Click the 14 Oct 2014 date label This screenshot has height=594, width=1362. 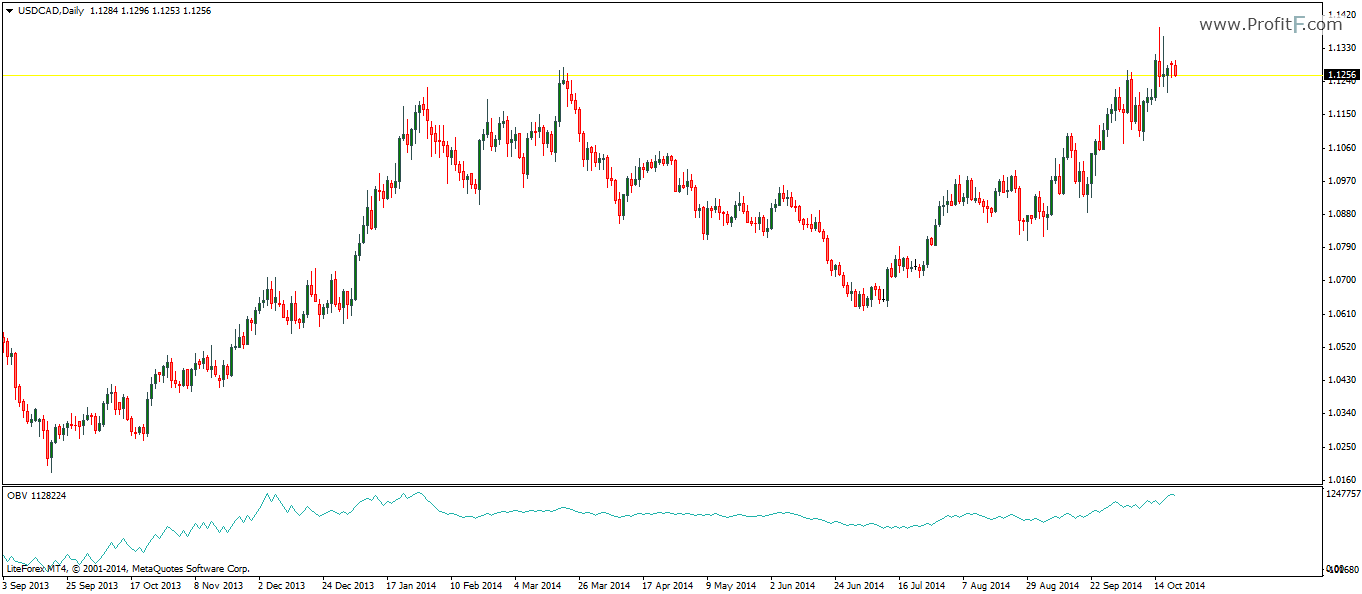1180,586
